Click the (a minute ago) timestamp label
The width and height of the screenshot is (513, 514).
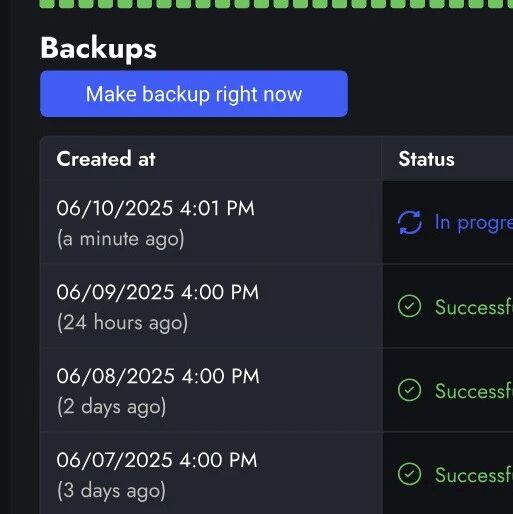pyautogui.click(x=121, y=239)
